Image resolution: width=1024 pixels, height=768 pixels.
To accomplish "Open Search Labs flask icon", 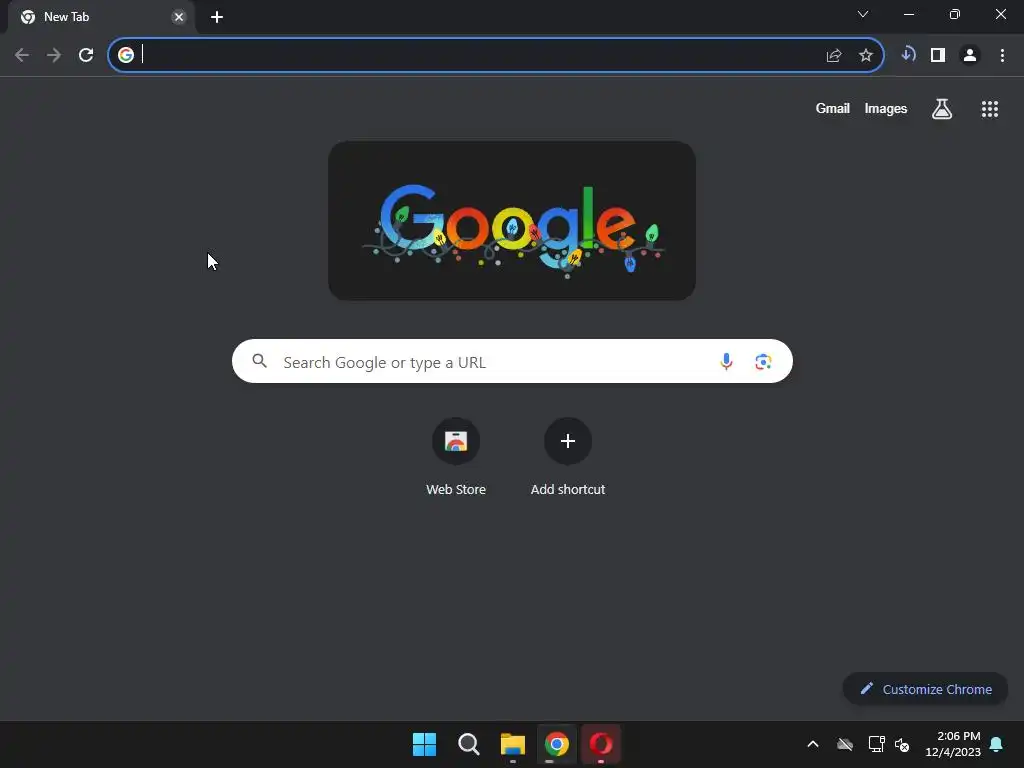I will (942, 109).
